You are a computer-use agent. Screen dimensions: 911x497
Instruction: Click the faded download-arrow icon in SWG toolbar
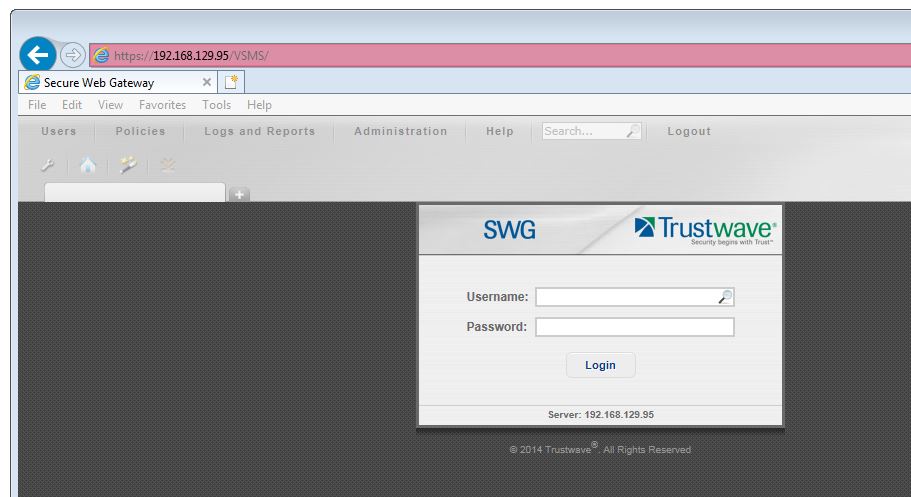pos(167,166)
